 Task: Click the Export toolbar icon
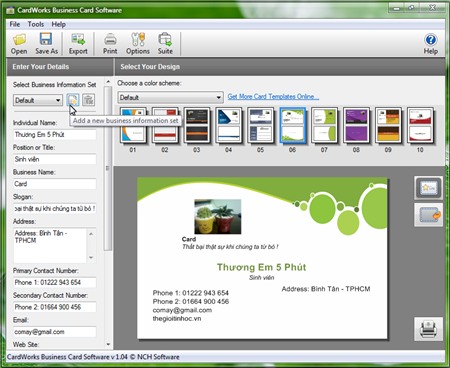click(x=78, y=44)
